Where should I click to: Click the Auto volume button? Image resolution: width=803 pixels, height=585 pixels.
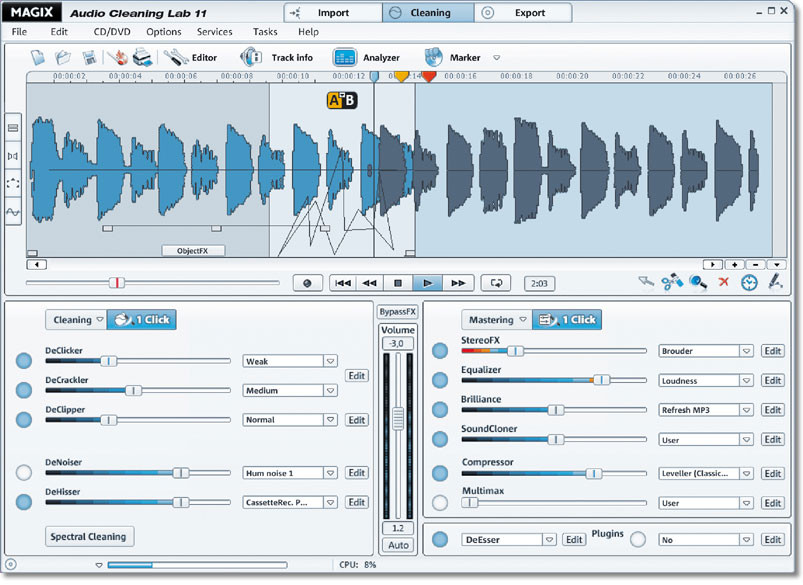pos(398,545)
